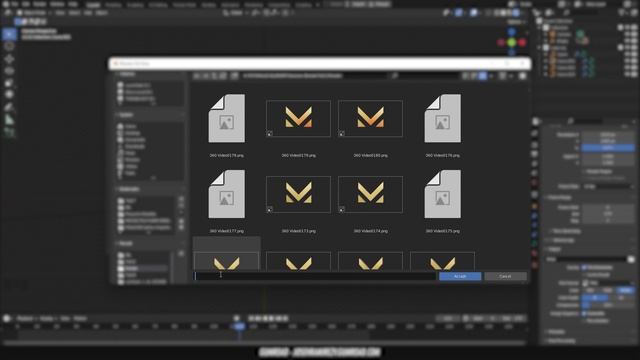
Task: Switch file browser to vertical list display
Action: (466, 76)
